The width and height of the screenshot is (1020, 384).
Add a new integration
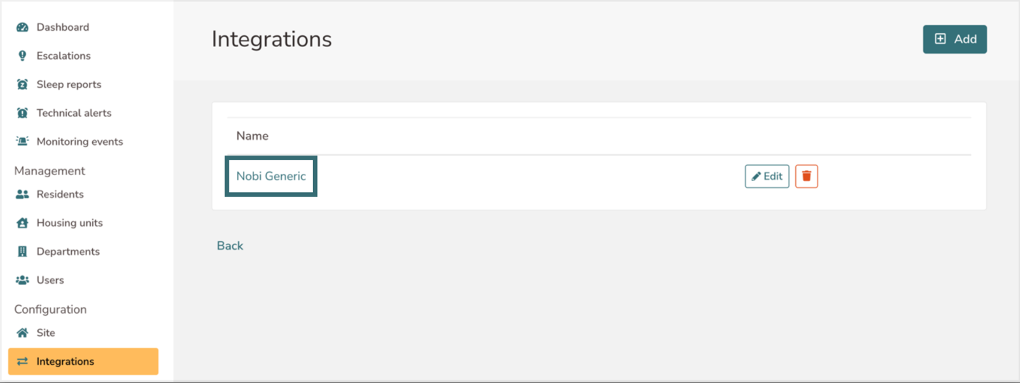955,39
